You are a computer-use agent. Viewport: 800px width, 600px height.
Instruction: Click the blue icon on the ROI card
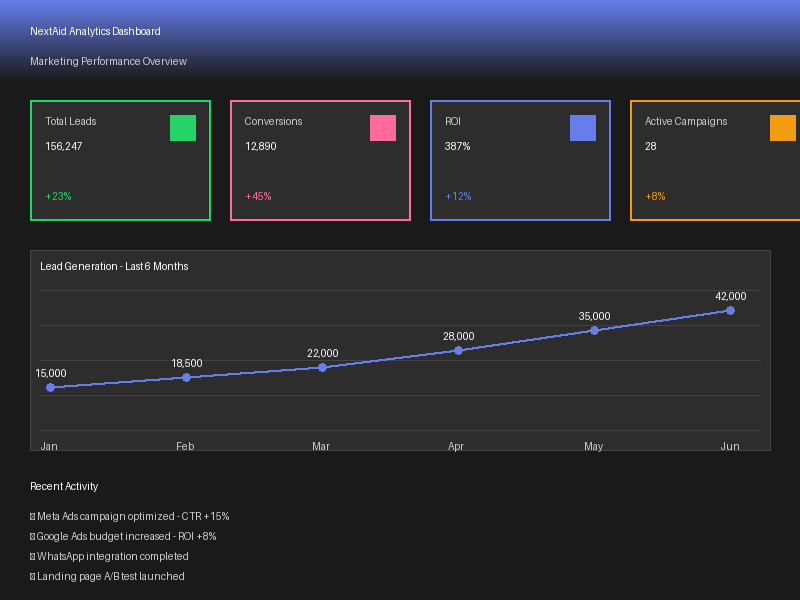(x=582, y=128)
